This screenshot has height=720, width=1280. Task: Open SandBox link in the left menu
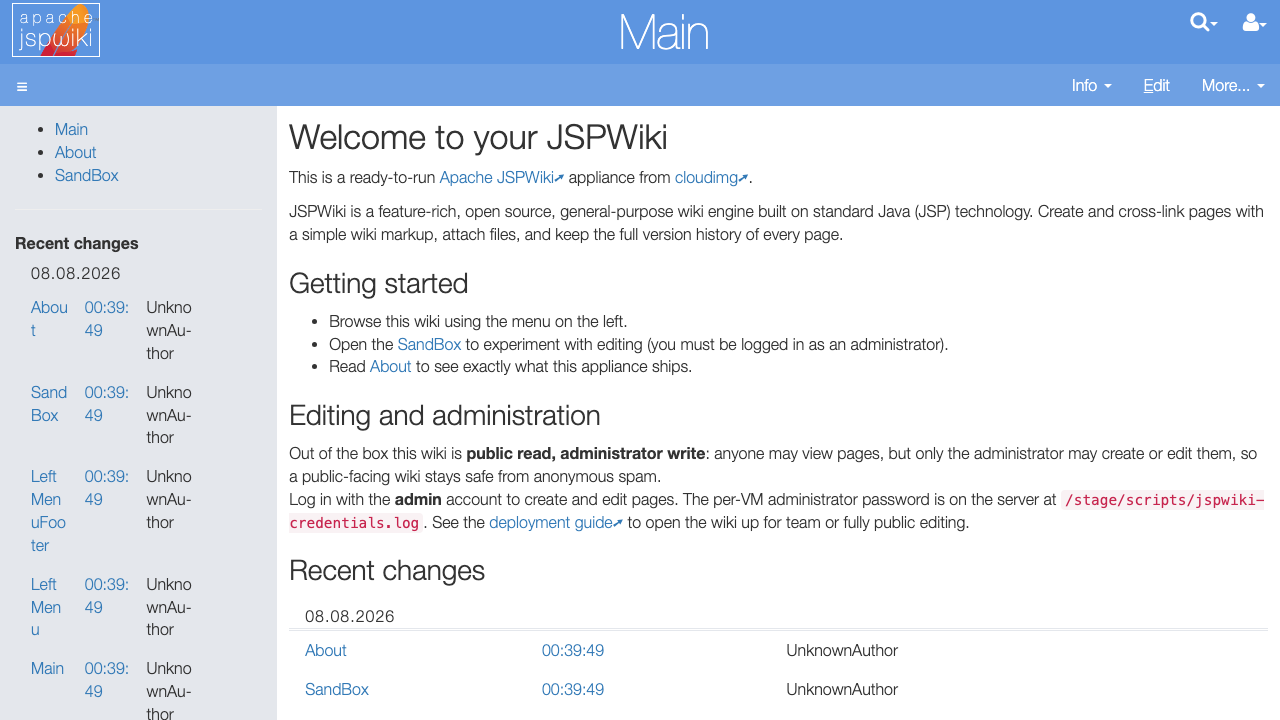86,175
